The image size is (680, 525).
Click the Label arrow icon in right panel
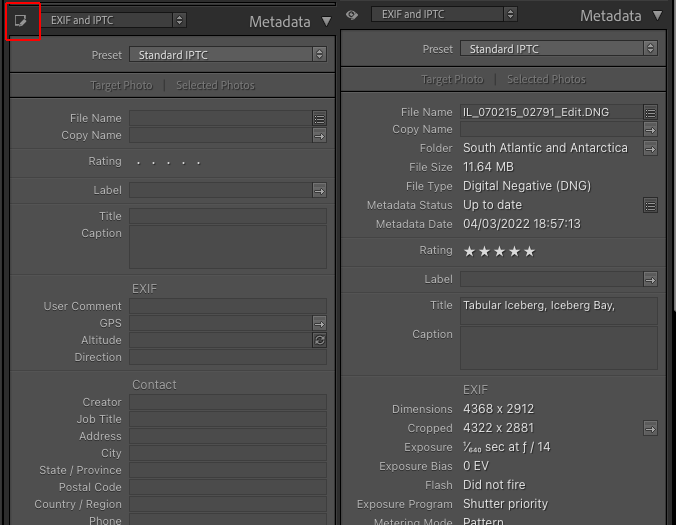(650, 279)
